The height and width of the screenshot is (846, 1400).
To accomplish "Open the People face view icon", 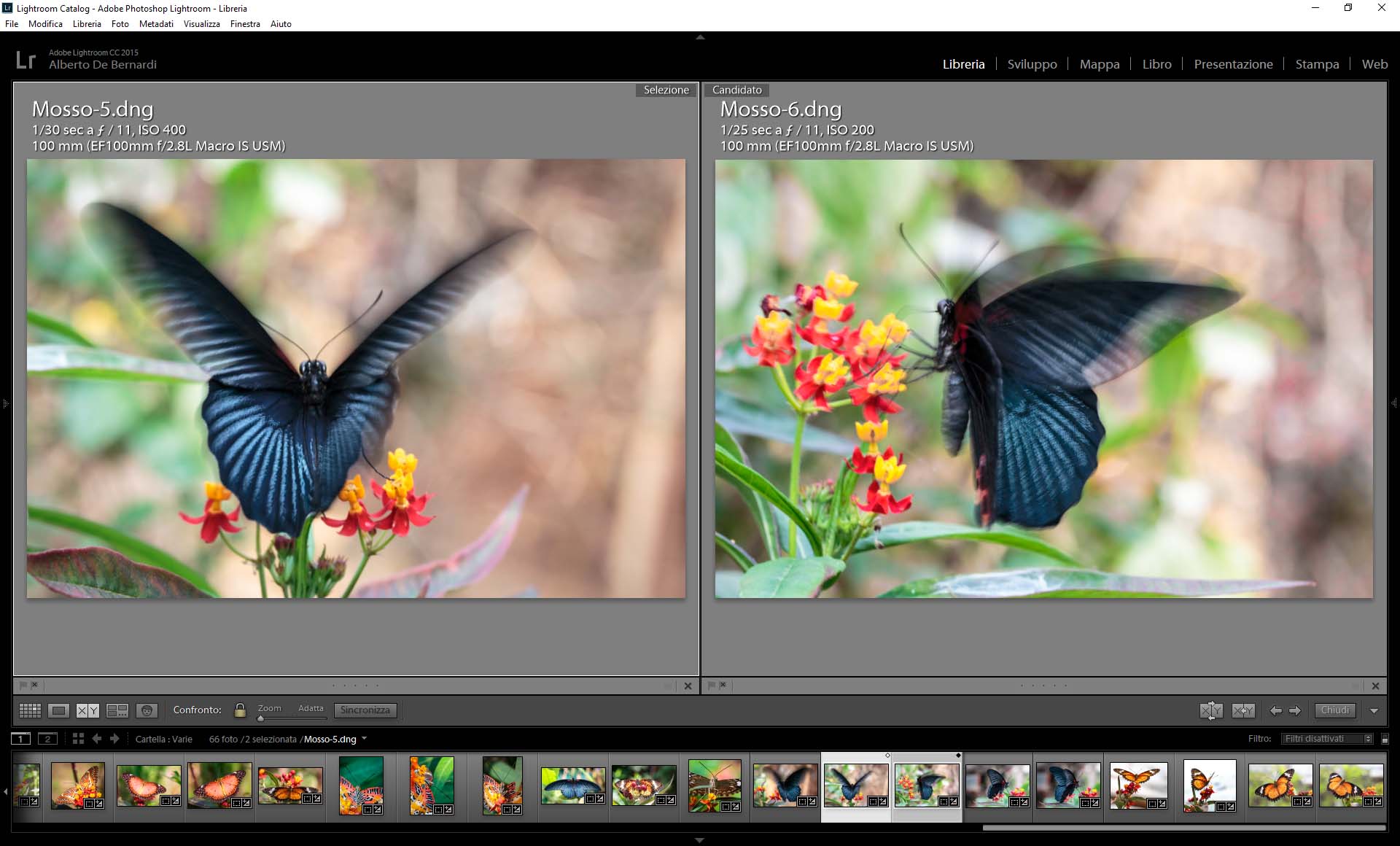I will 147,710.
